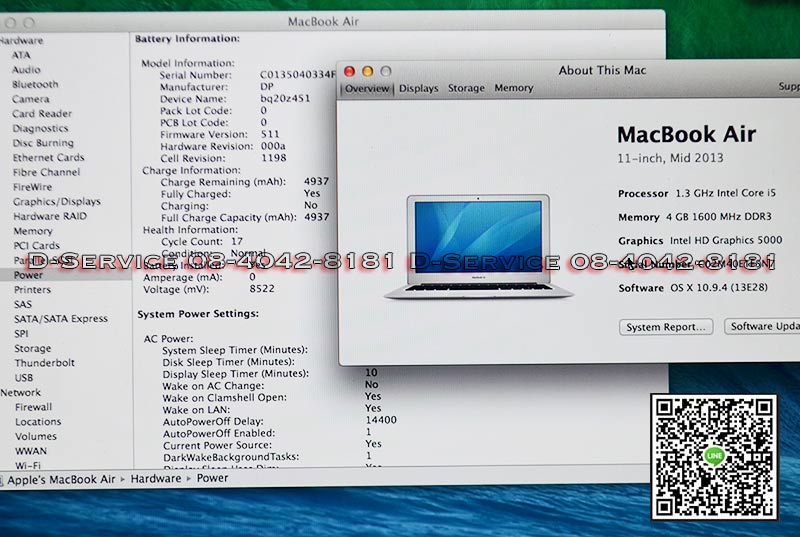Select Storage in System Report sidebar
This screenshot has width=800, height=537.
33,348
